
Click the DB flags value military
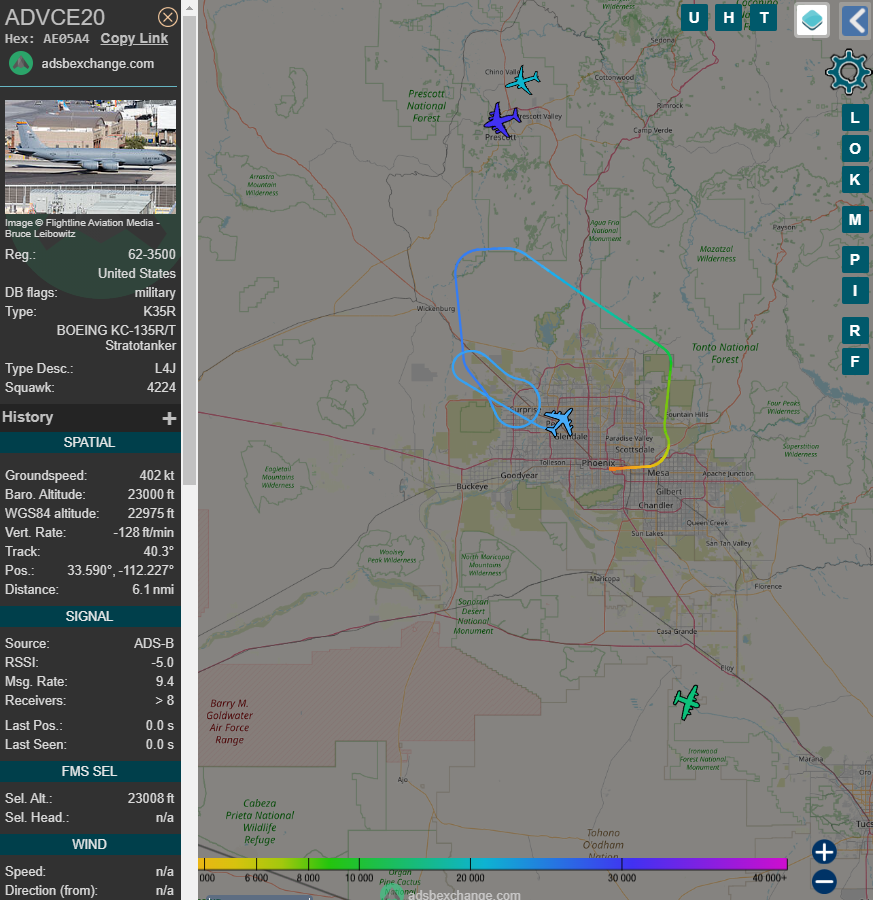coord(155,293)
